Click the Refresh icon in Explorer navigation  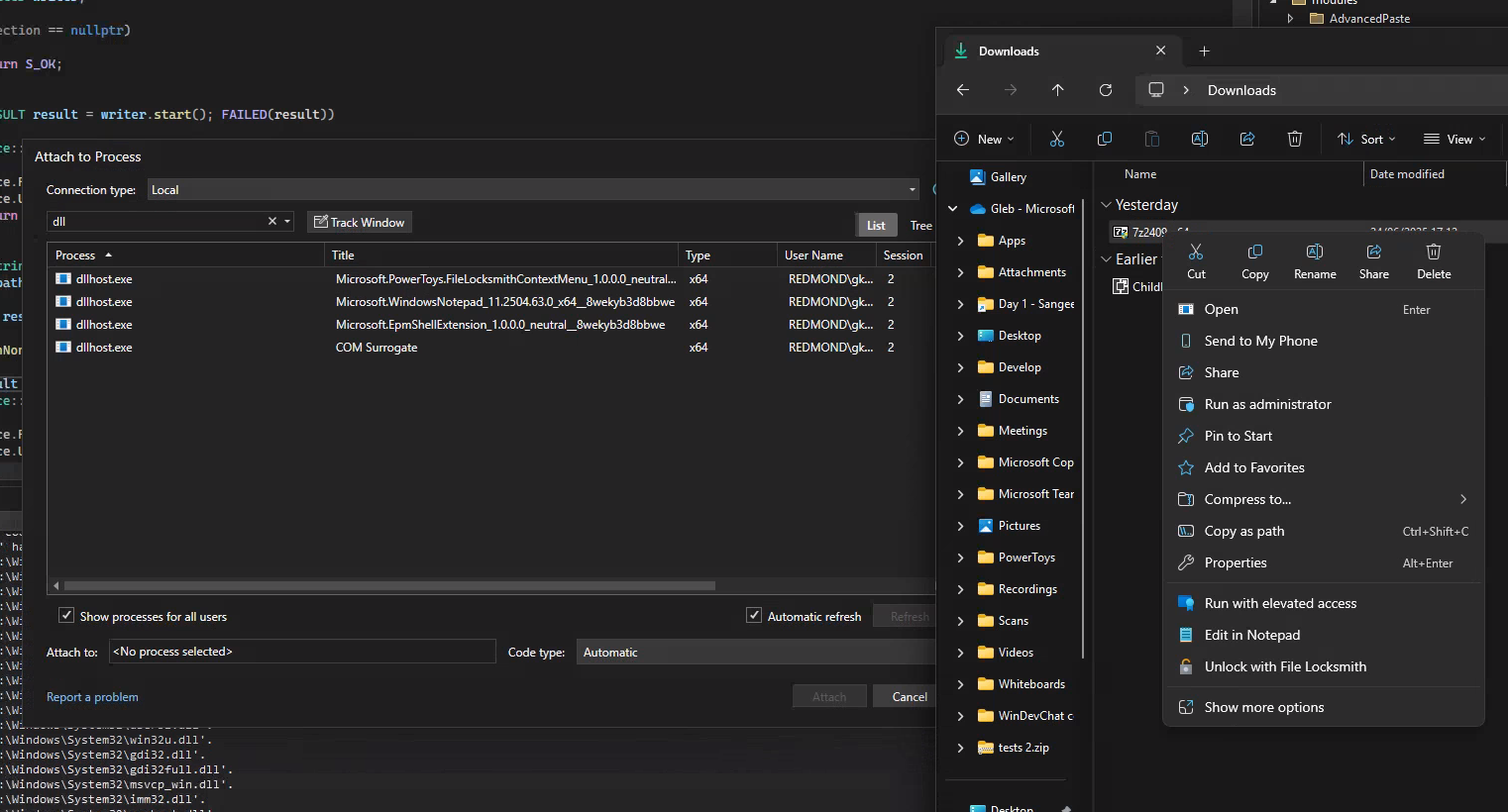[x=1106, y=90]
